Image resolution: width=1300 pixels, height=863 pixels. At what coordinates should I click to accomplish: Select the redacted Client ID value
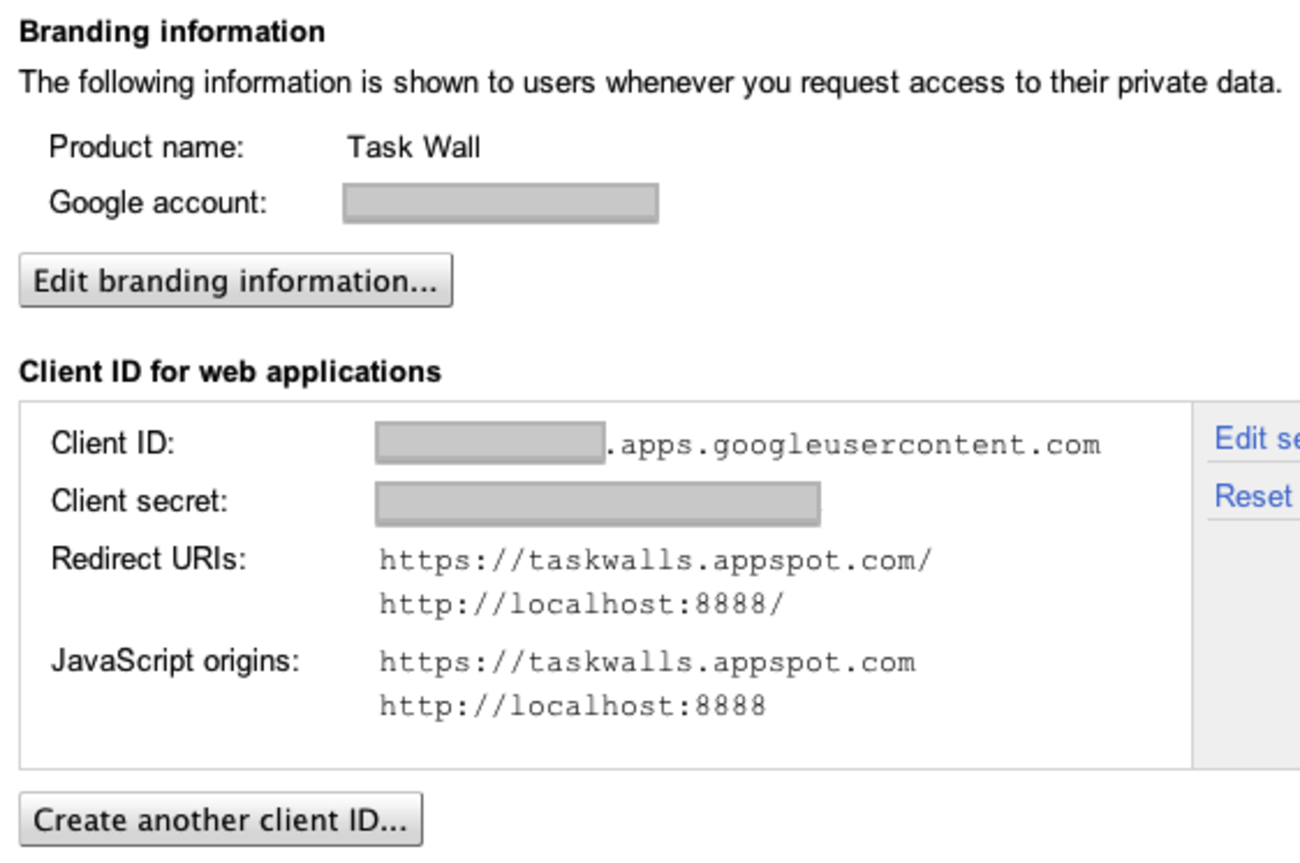click(x=490, y=443)
